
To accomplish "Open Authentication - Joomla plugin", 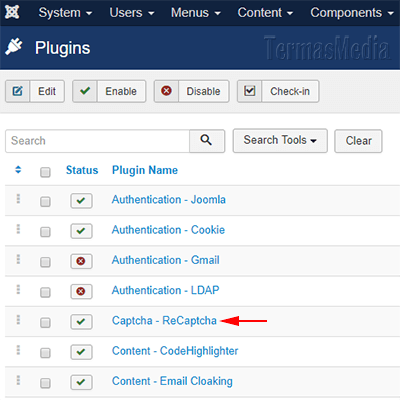I will click(x=169, y=200).
